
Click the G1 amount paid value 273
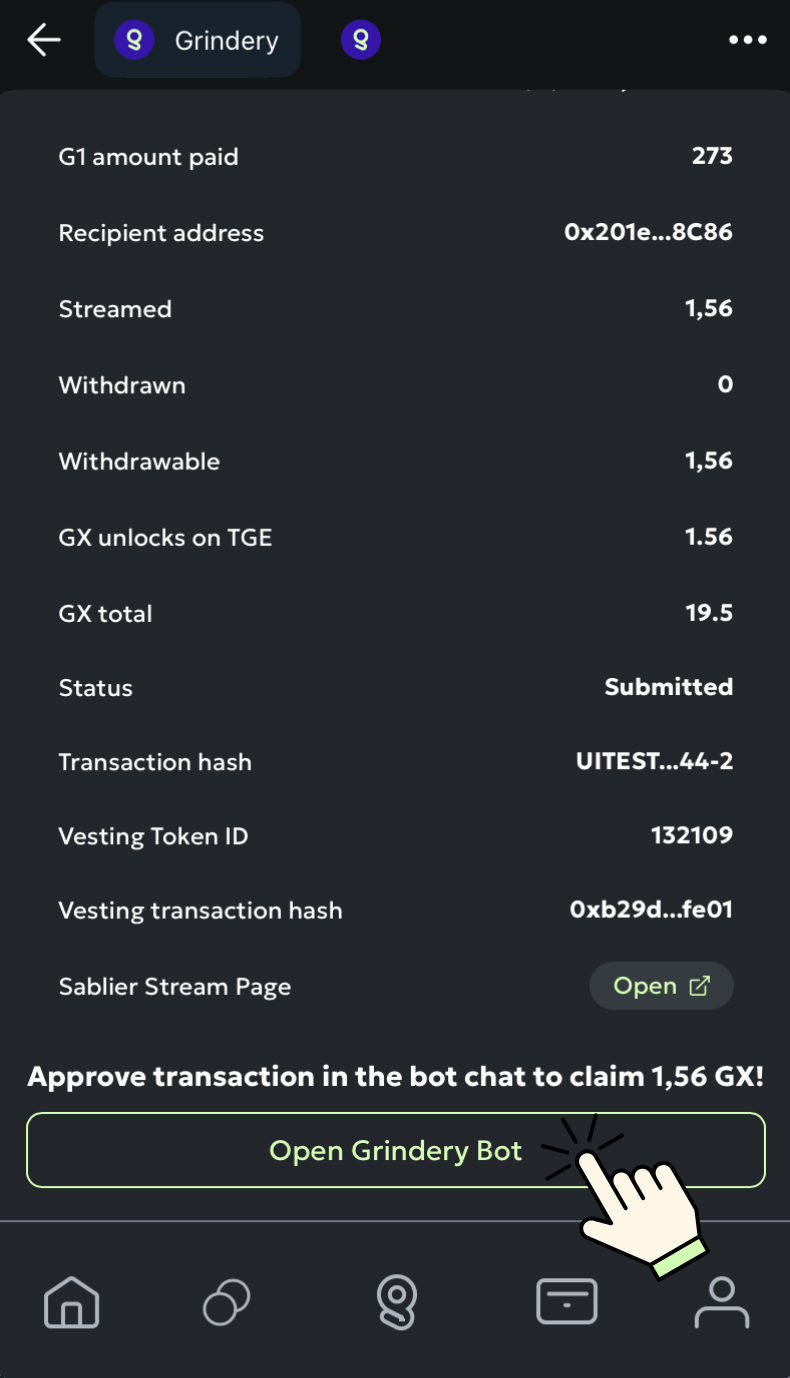pos(712,156)
